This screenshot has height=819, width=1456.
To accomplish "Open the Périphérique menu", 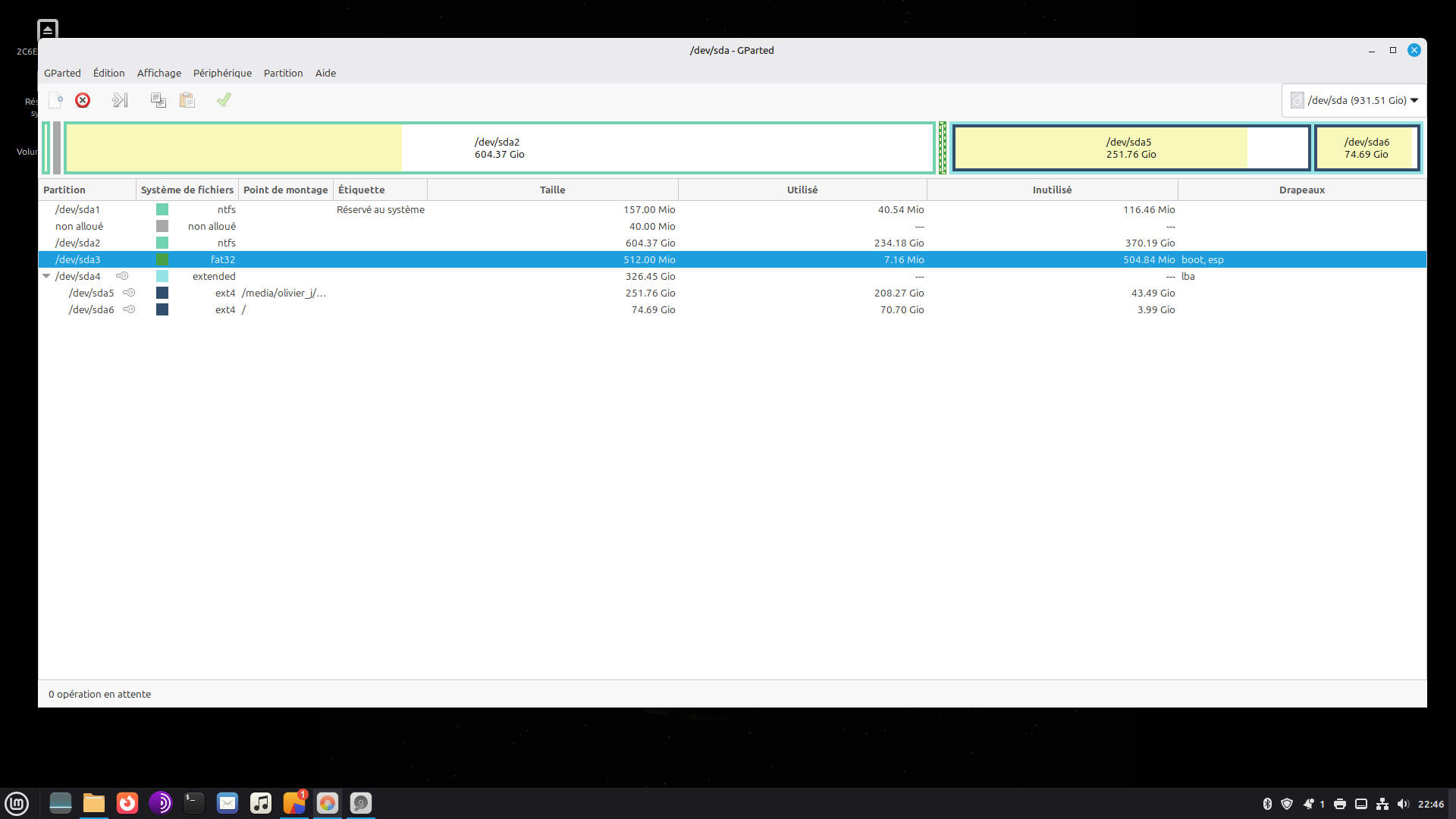I will [x=222, y=73].
